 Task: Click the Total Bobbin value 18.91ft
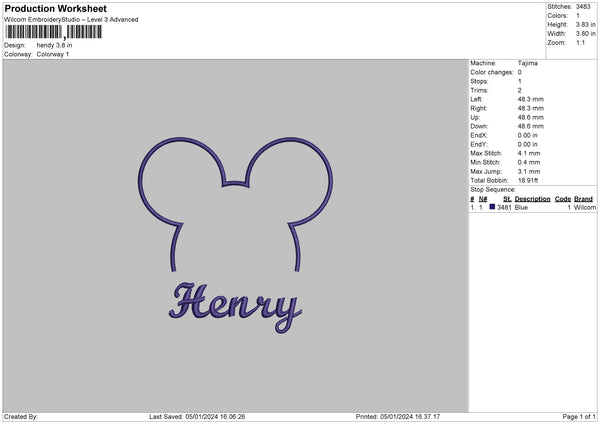coord(532,180)
